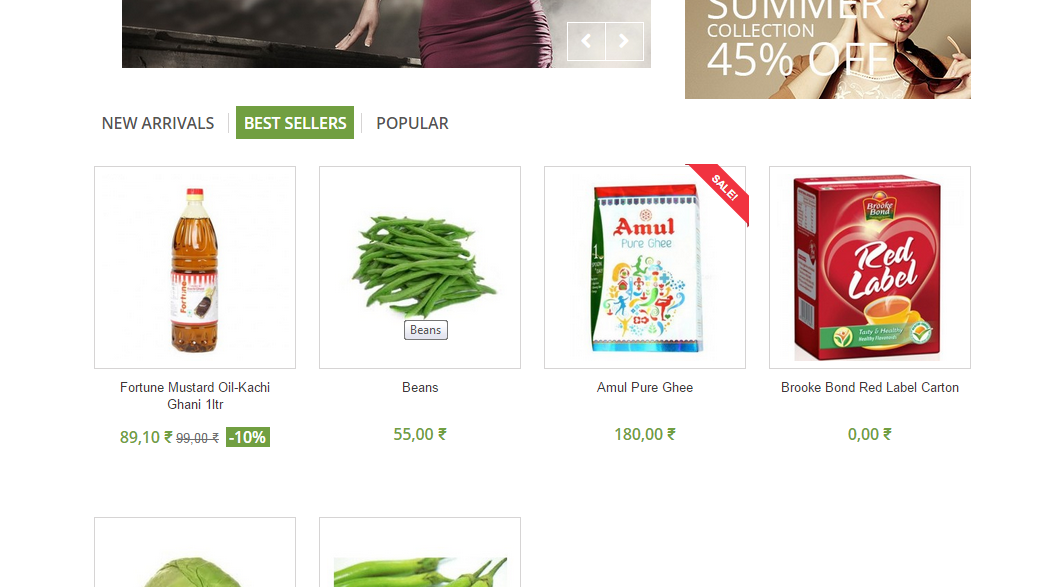Click the next slide arrow on the banner
The height and width of the screenshot is (587, 1055).
624,41
